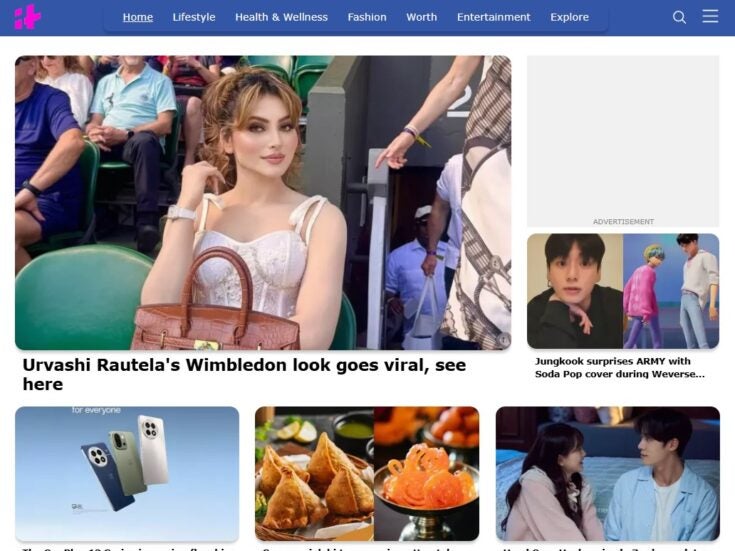Go to the Home nav item
This screenshot has height=551, width=735.
(x=138, y=17)
